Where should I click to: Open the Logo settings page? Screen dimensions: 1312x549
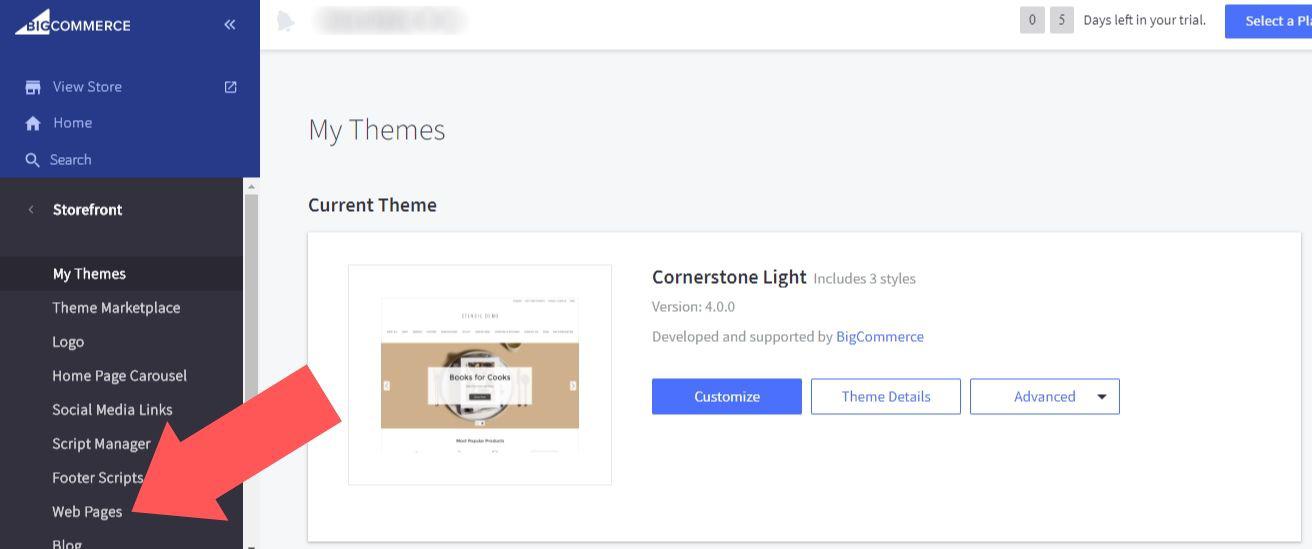point(68,342)
